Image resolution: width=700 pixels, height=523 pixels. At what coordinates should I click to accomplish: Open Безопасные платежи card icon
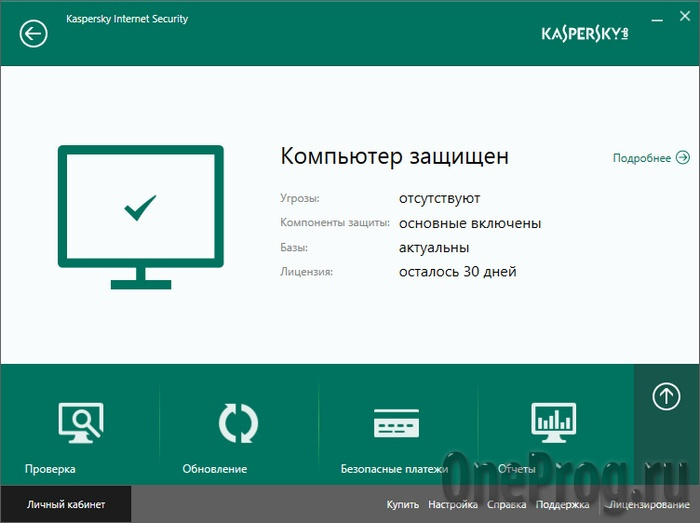click(x=396, y=423)
